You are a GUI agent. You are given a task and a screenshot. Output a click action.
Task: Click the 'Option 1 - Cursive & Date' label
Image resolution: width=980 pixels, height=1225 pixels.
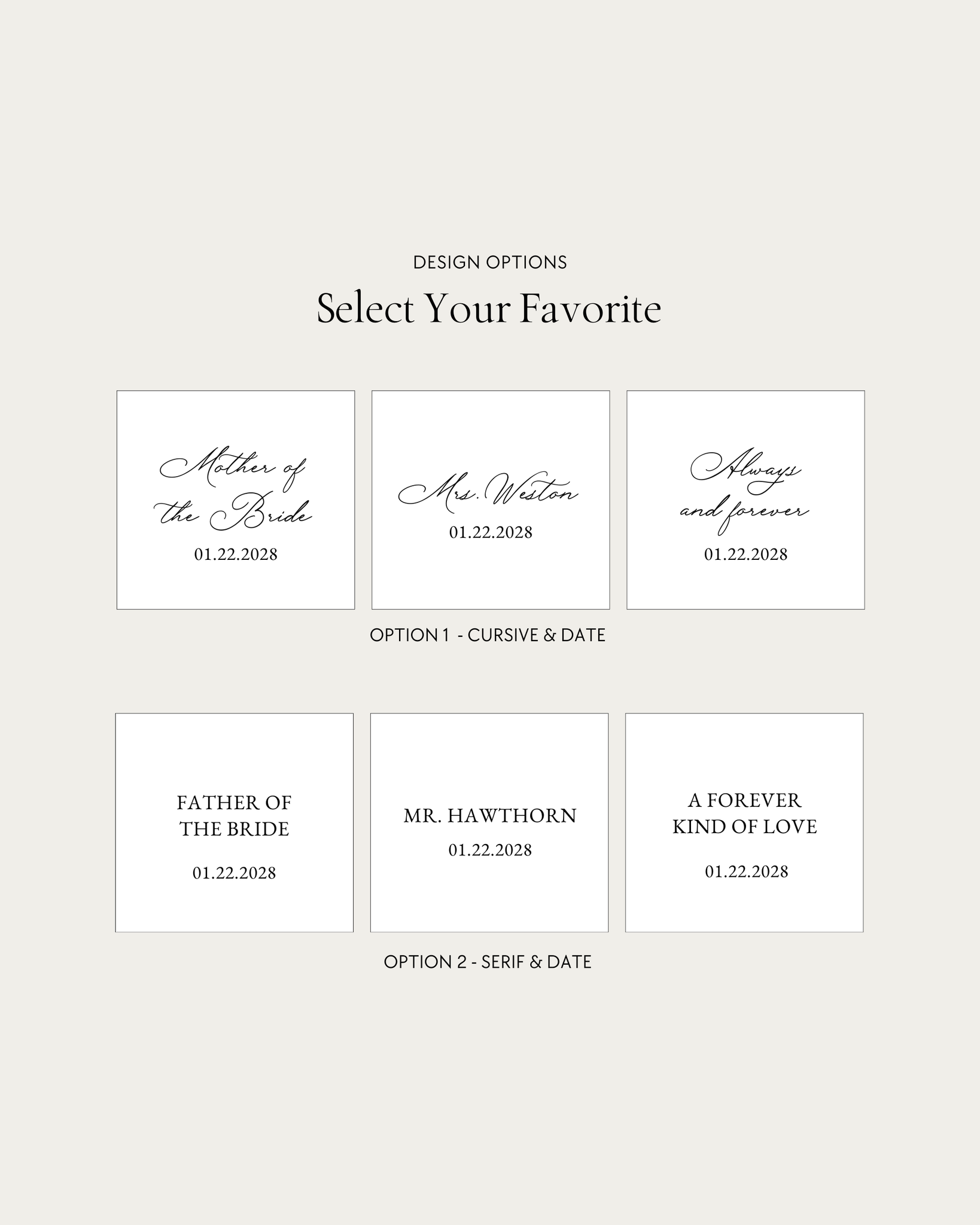[x=488, y=635]
